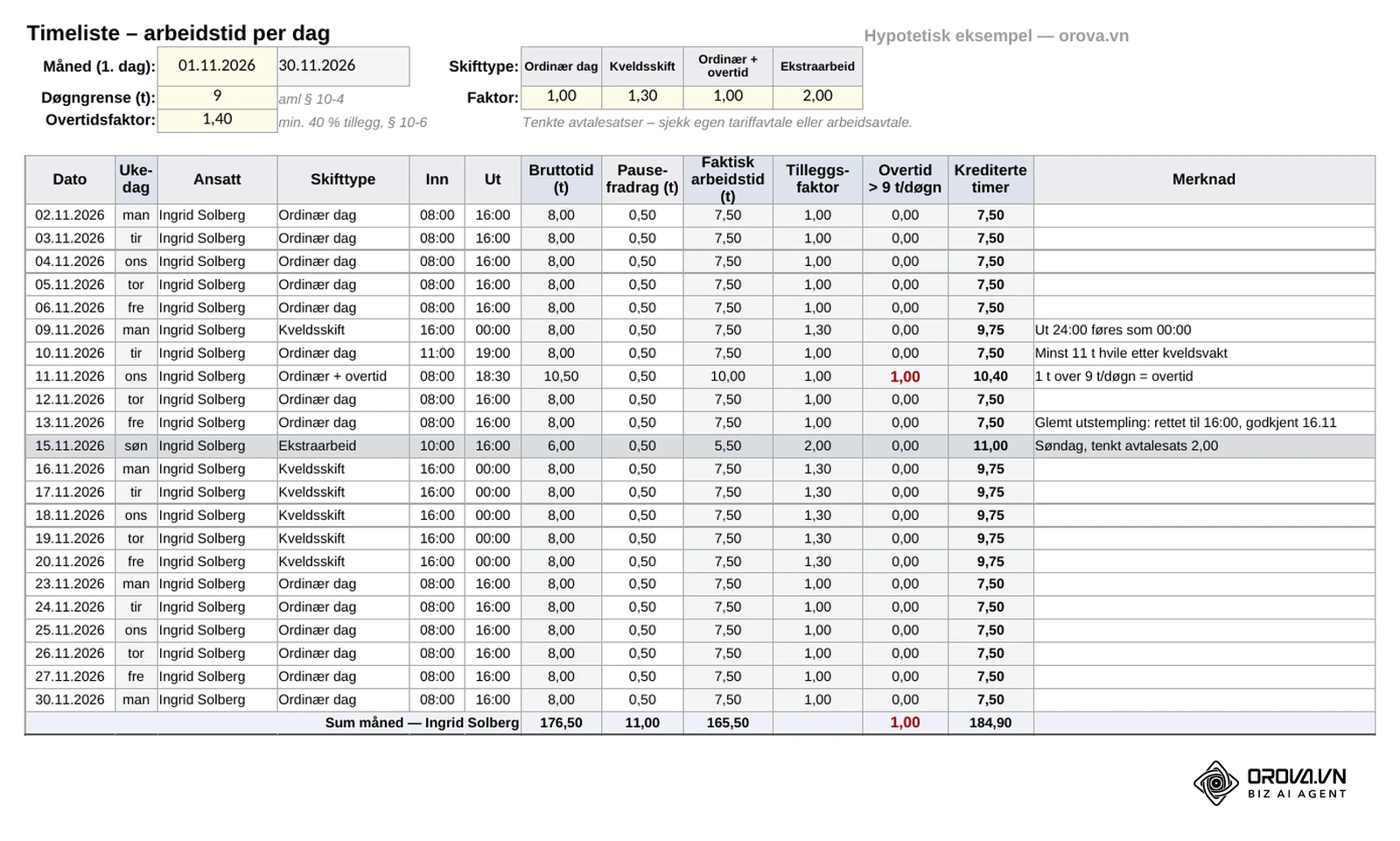Click the total credited hours 184,90
The height and width of the screenshot is (841, 1400).
pos(990,724)
